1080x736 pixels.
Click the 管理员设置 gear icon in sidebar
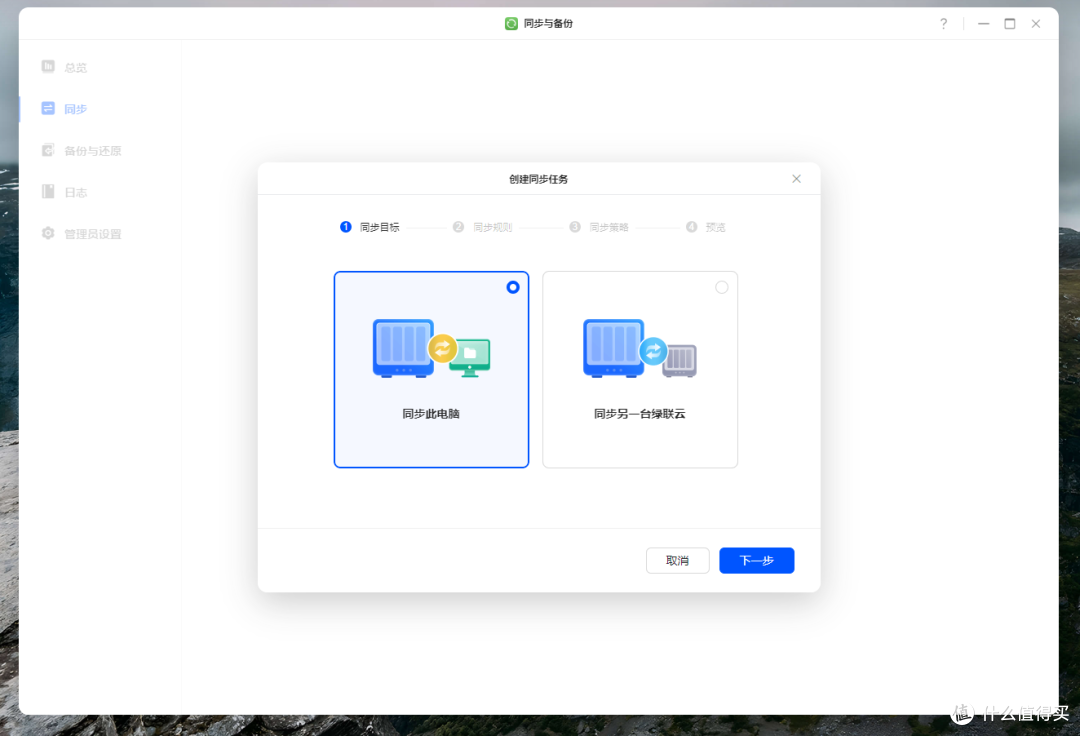[x=48, y=233]
